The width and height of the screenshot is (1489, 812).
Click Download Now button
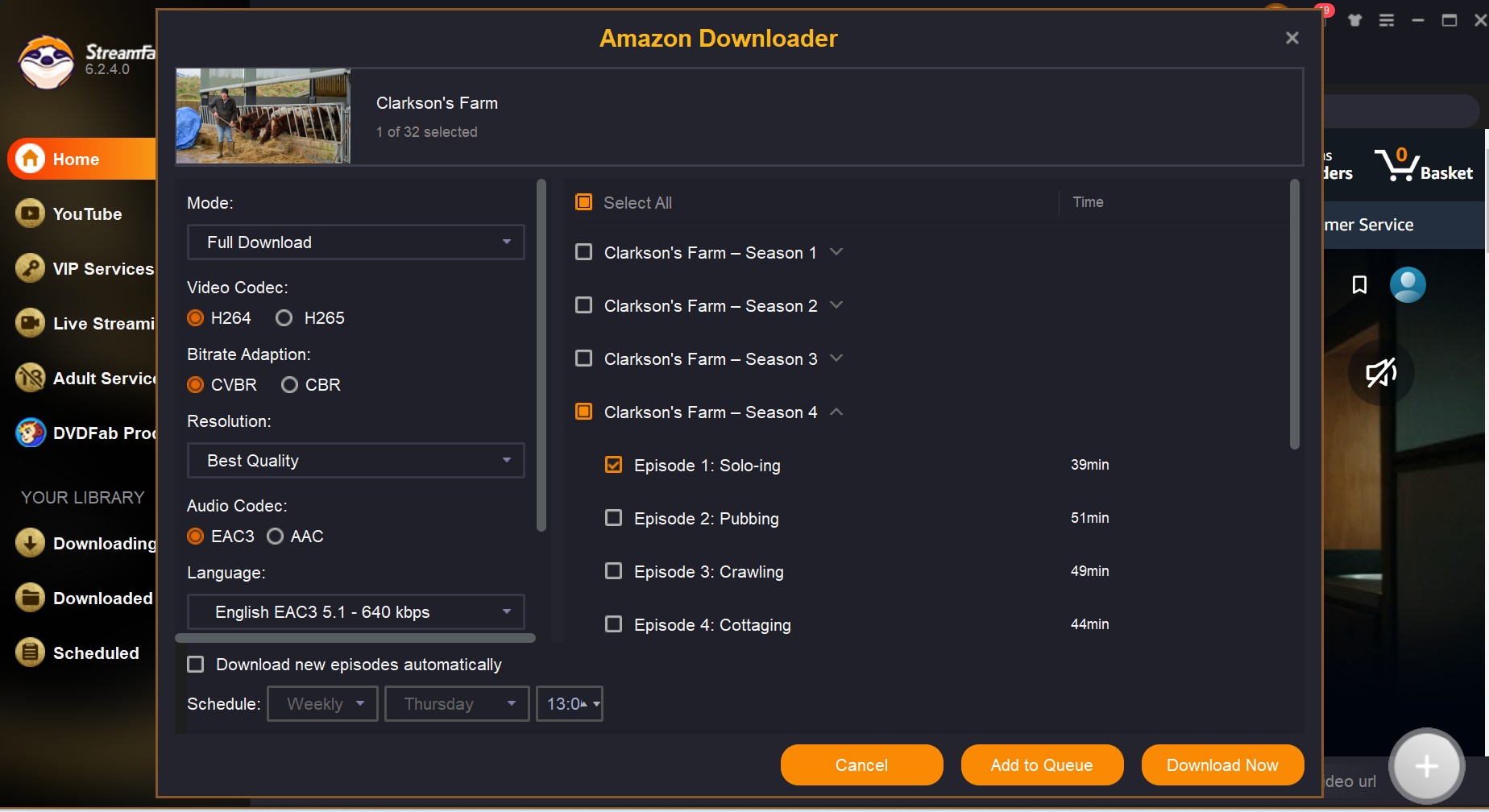1223,764
